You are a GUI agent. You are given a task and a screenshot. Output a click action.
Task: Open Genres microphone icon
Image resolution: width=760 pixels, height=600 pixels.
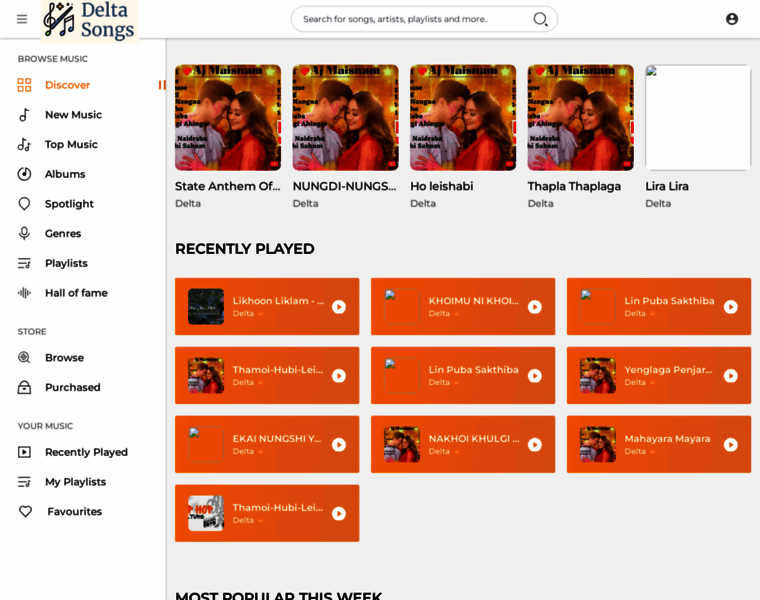point(24,233)
